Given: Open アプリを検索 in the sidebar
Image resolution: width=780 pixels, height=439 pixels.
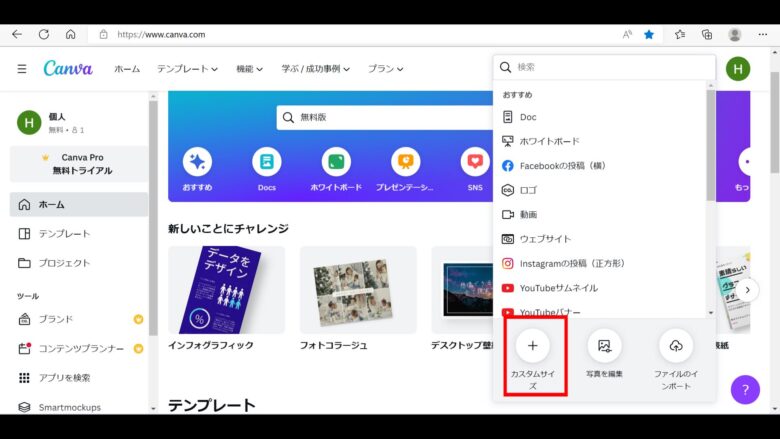Looking at the screenshot, I should click(x=79, y=378).
